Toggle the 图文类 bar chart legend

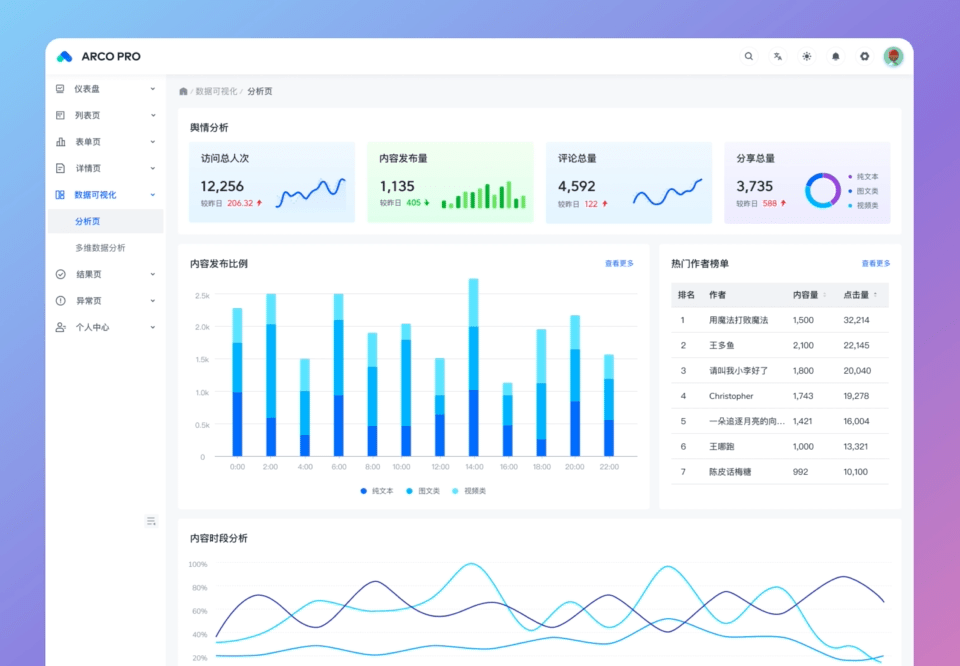pyautogui.click(x=423, y=491)
